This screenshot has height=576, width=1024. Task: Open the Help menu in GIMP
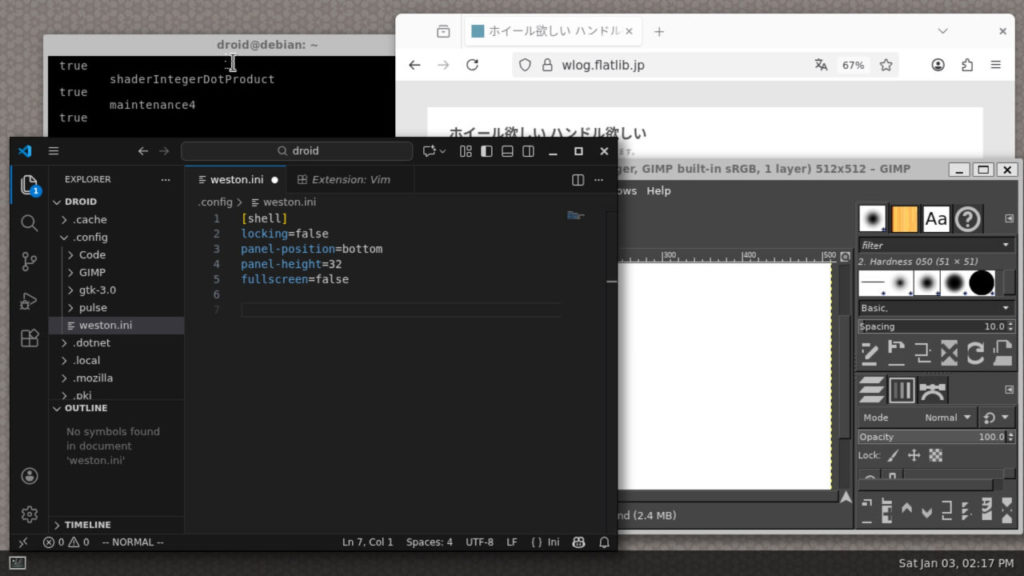[x=657, y=190]
